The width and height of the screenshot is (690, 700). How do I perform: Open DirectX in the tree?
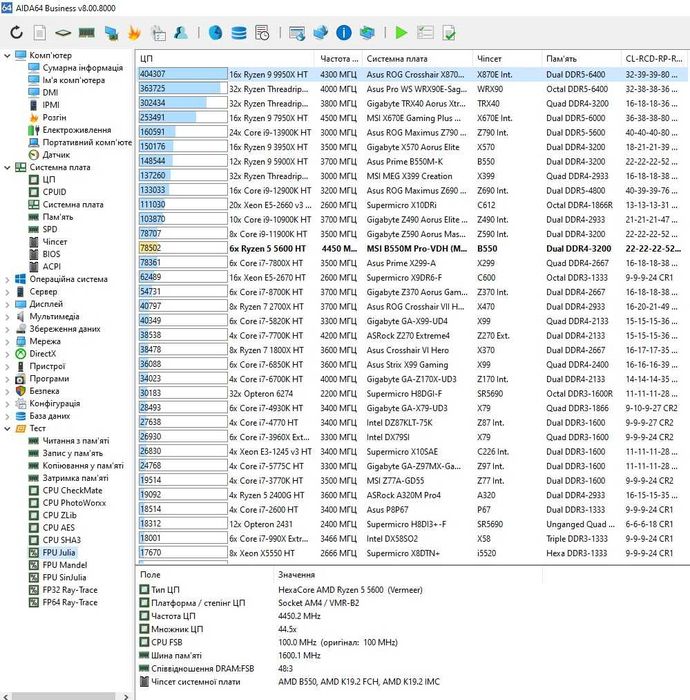pyautogui.click(x=43, y=354)
